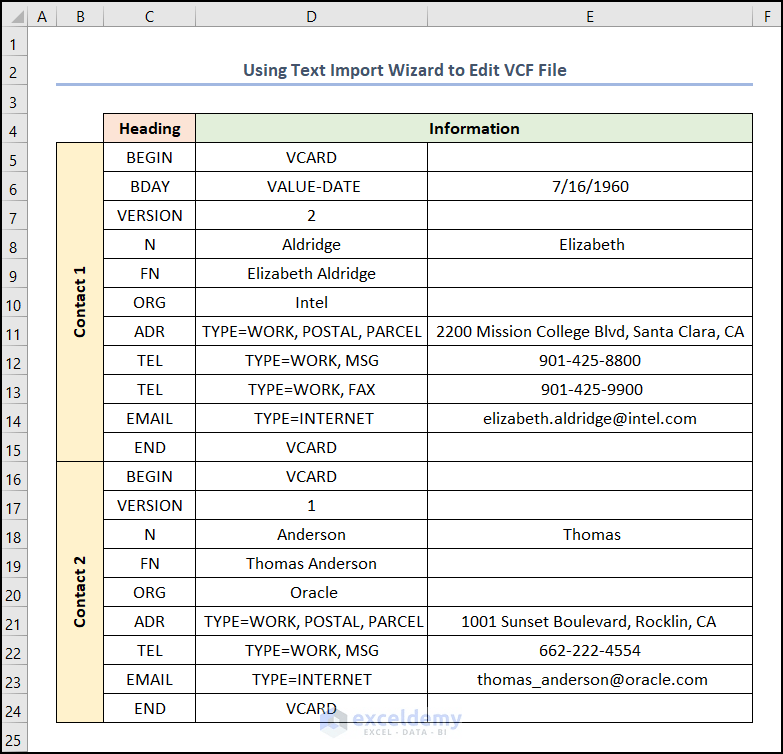Select row 4 header
The height and width of the screenshot is (754, 783).
pos(14,129)
